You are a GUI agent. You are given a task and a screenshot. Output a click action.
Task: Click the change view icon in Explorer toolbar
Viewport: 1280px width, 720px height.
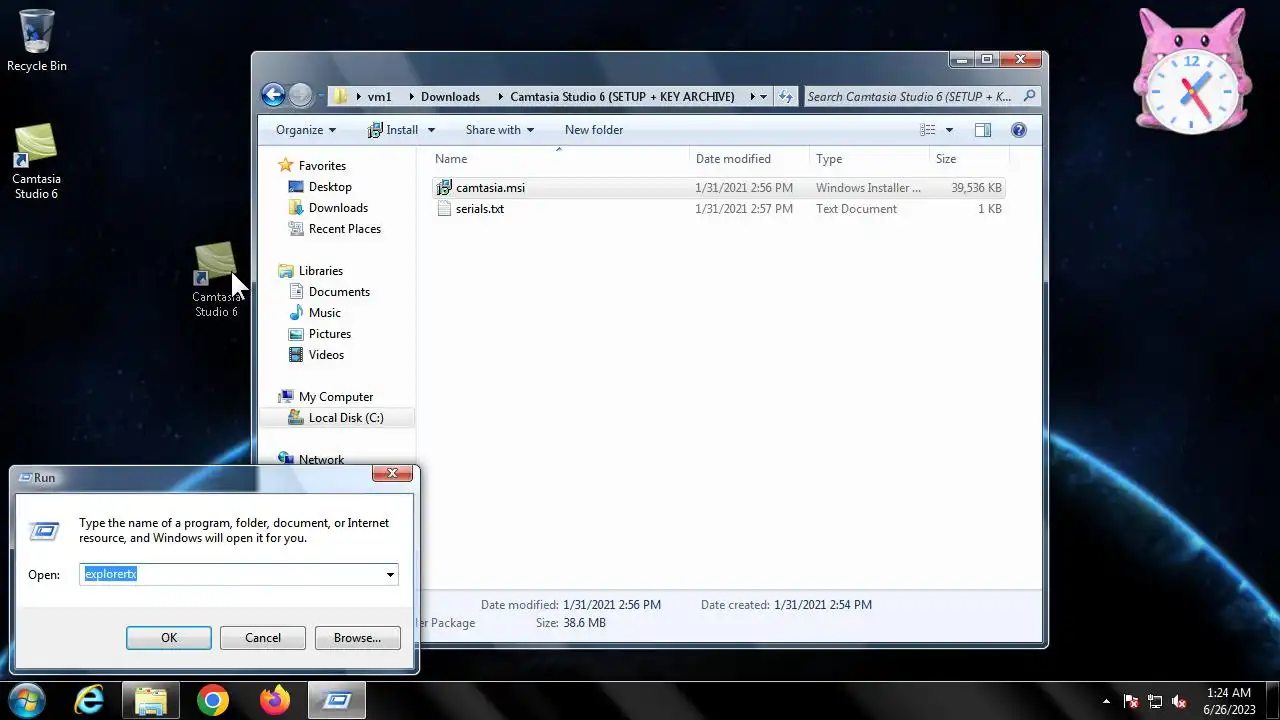tap(928, 130)
